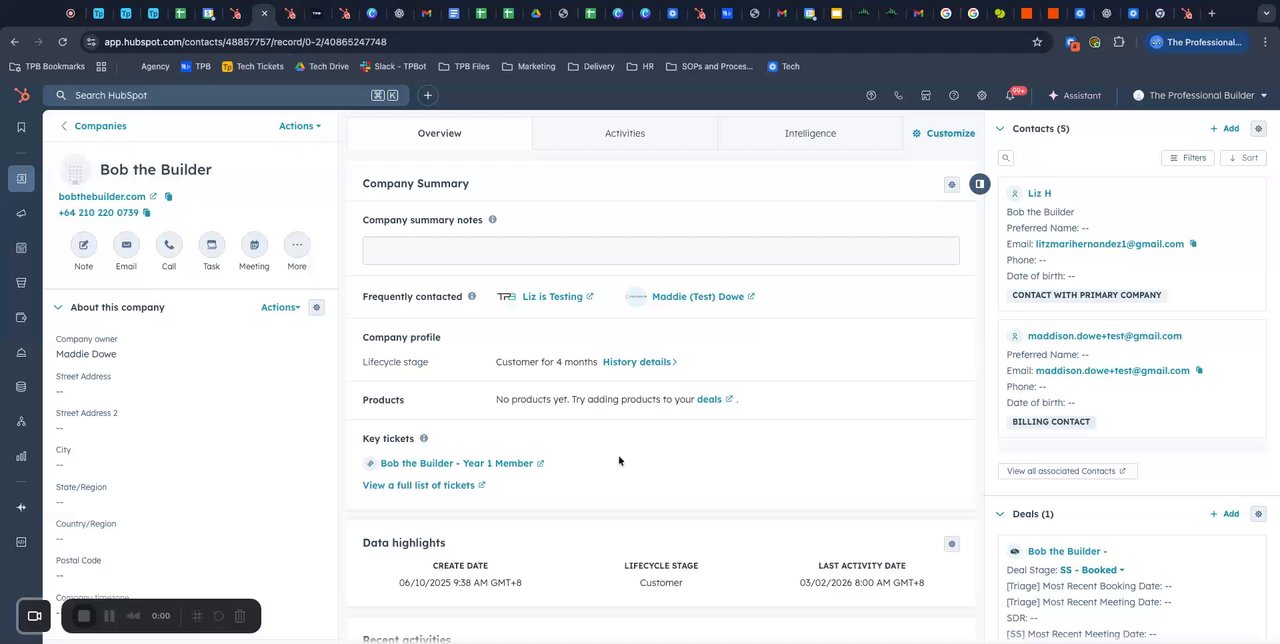Open the company-level Actions dropdown

[x=300, y=126]
